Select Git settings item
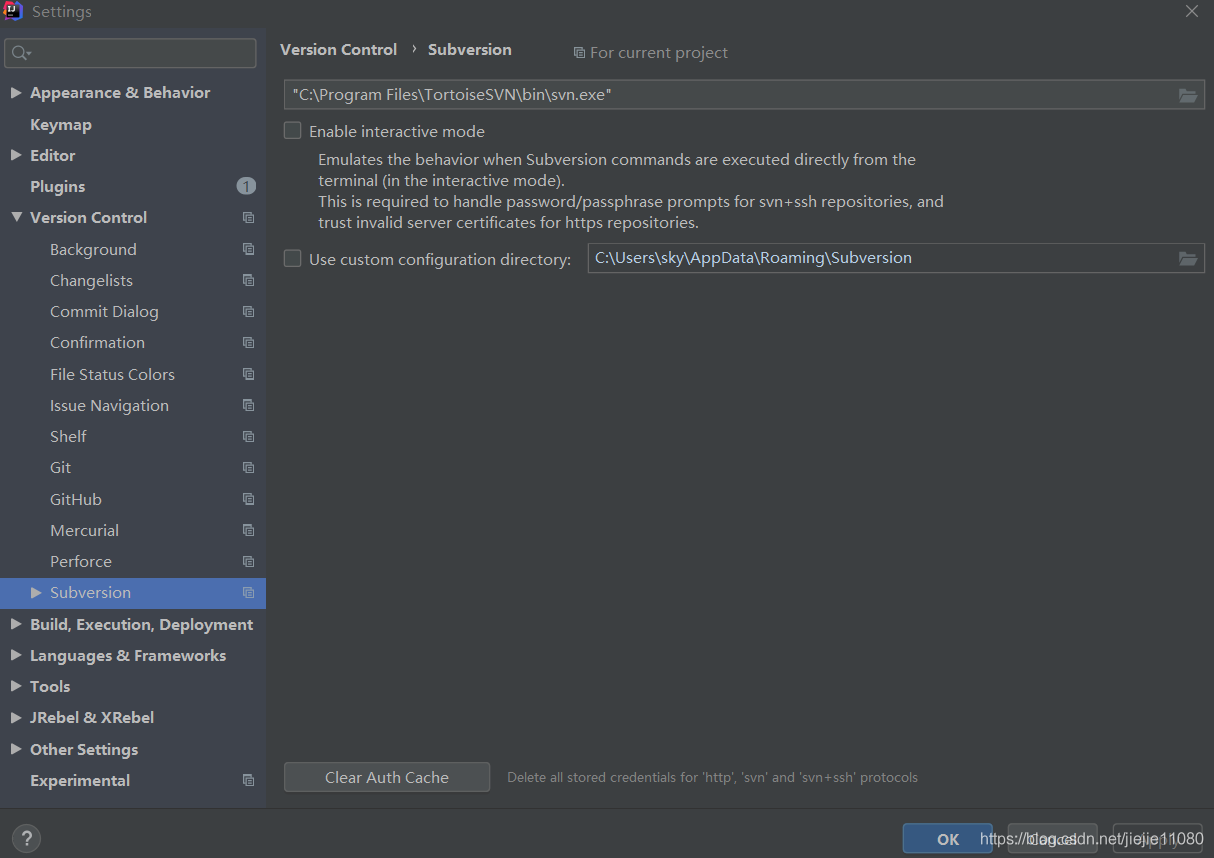 point(60,468)
